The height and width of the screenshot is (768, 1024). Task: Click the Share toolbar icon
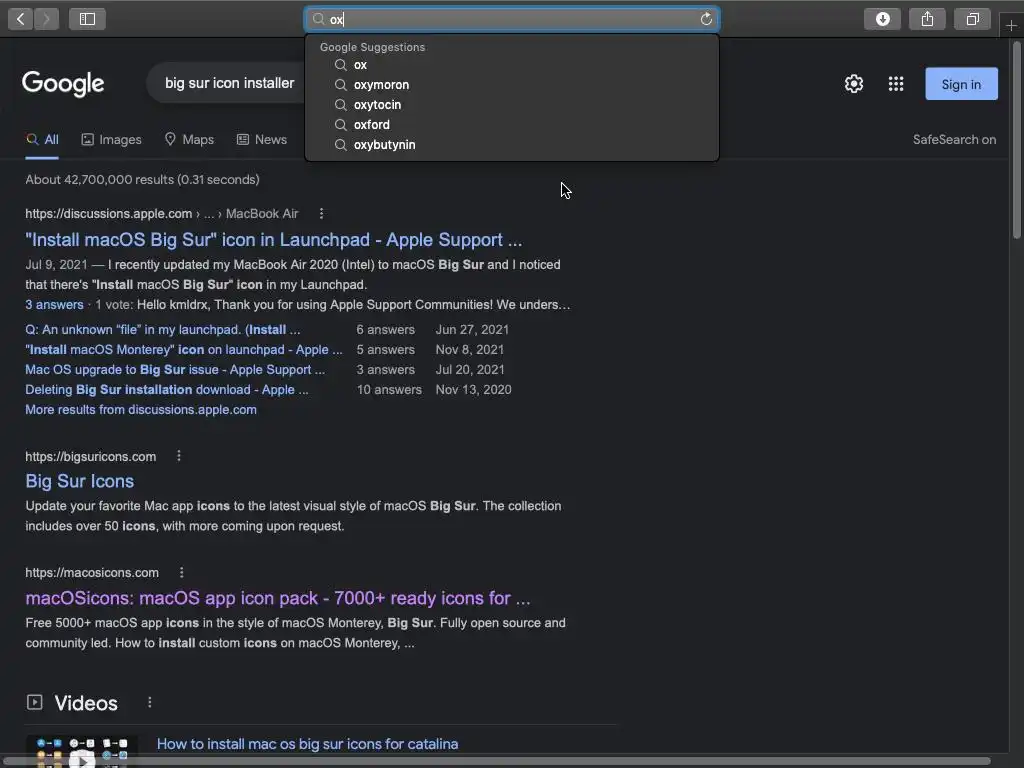927,19
